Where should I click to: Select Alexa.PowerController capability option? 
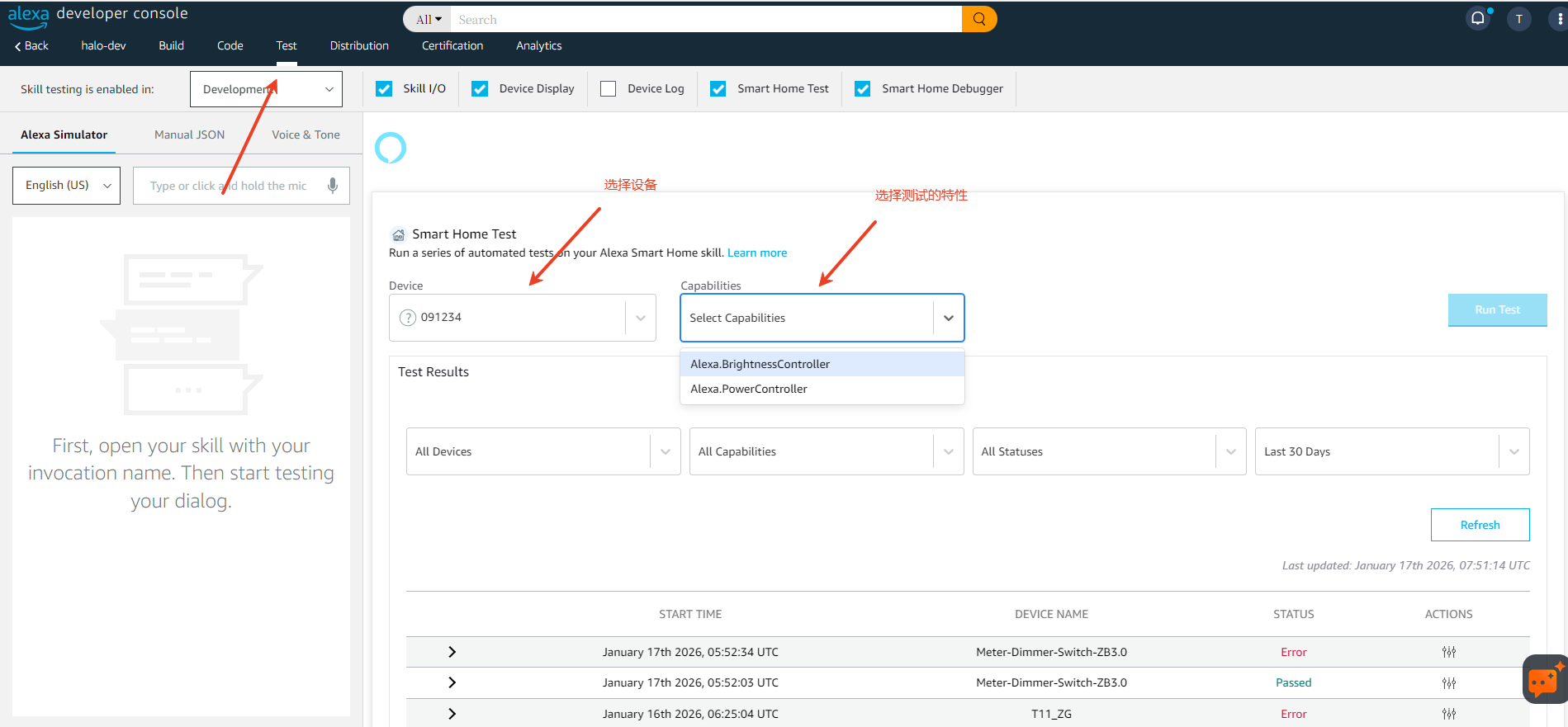[x=822, y=389]
